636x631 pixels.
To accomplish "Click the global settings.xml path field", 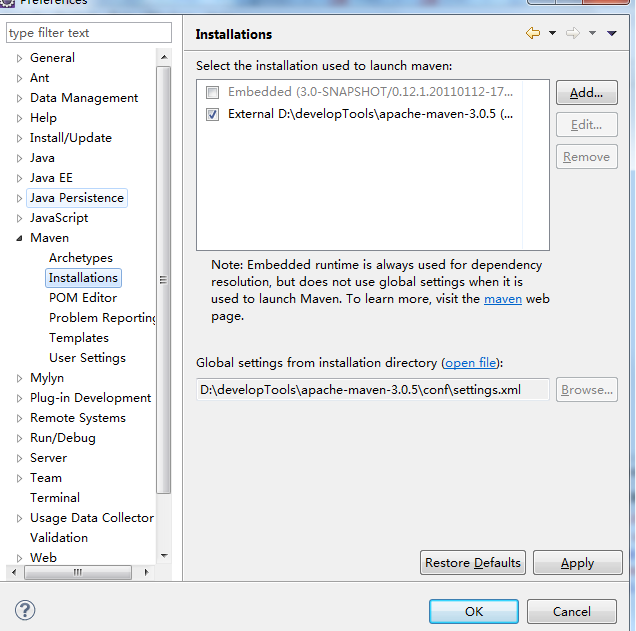I will pyautogui.click(x=373, y=390).
